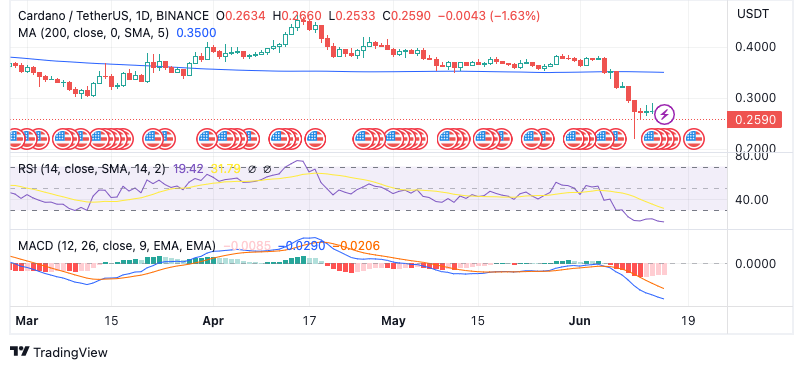Click the TradingView logo

tap(59, 352)
